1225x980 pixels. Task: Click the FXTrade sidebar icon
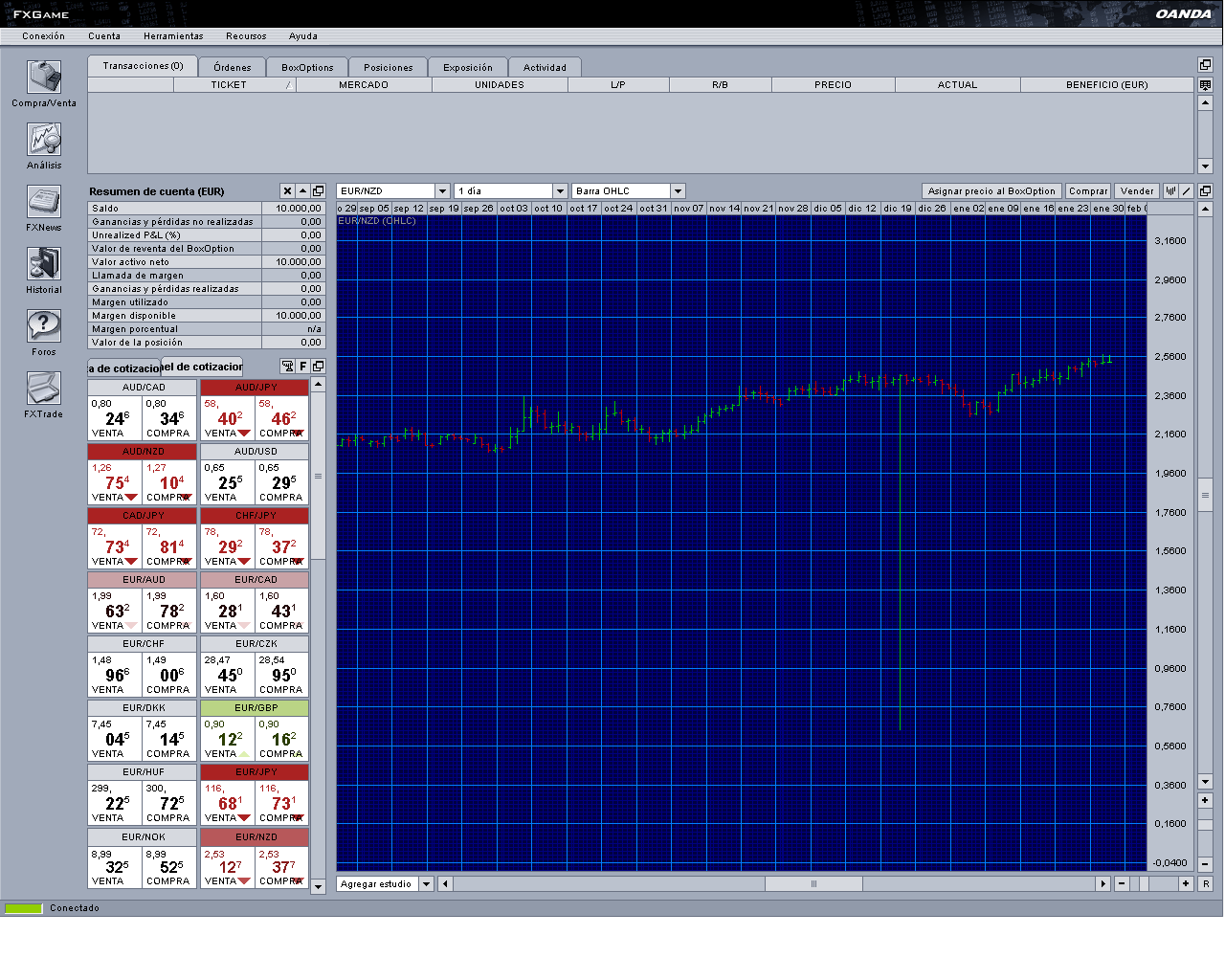click(44, 389)
